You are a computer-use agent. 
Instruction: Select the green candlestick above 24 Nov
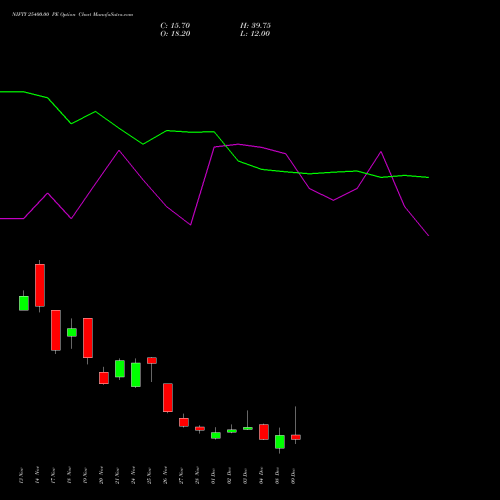point(136,375)
